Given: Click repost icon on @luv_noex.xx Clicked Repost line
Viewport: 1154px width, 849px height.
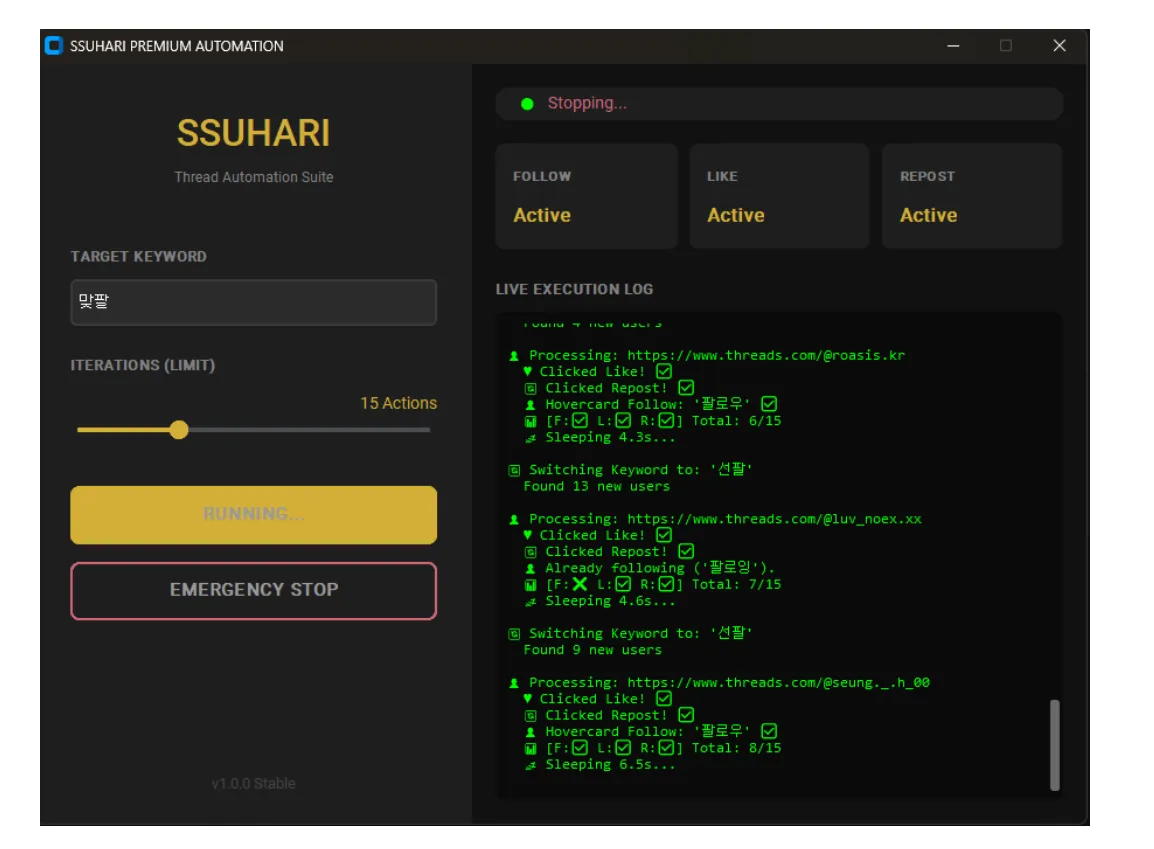Looking at the screenshot, I should point(531,552).
